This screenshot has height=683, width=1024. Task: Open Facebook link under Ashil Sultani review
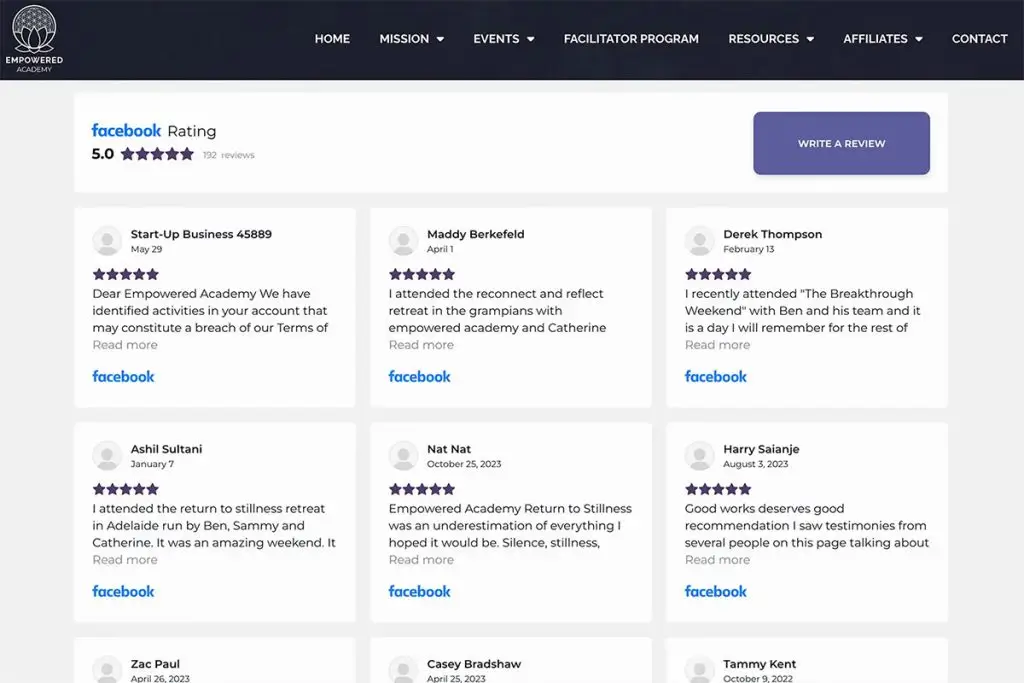123,592
